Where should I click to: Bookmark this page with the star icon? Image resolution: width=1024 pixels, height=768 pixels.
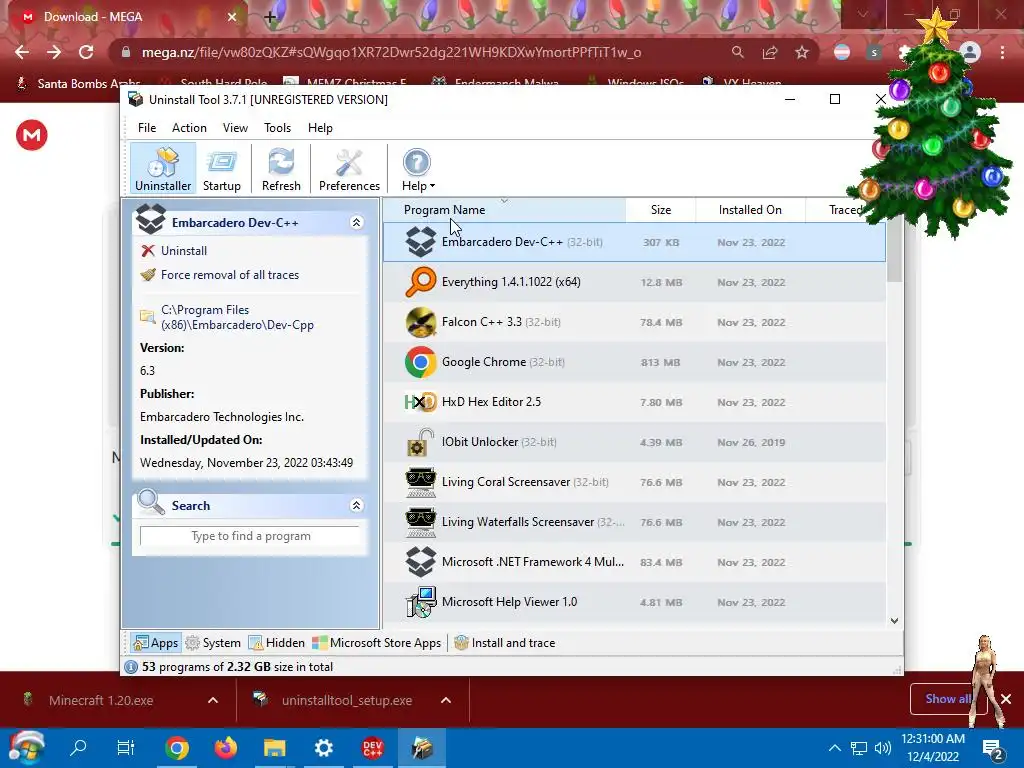[x=802, y=52]
